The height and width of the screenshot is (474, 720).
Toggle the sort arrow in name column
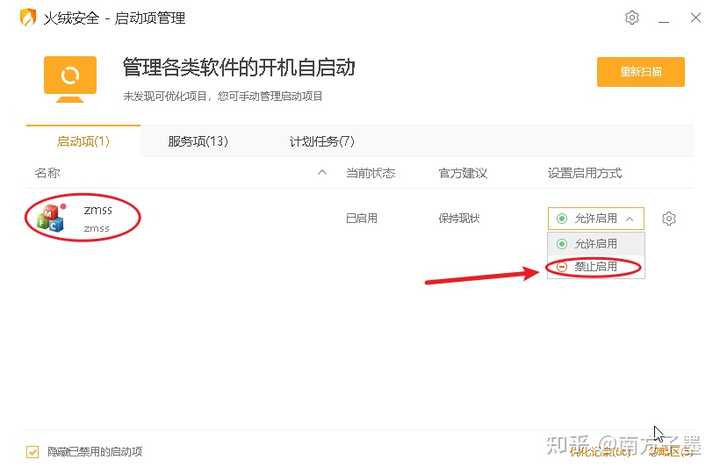[322, 173]
